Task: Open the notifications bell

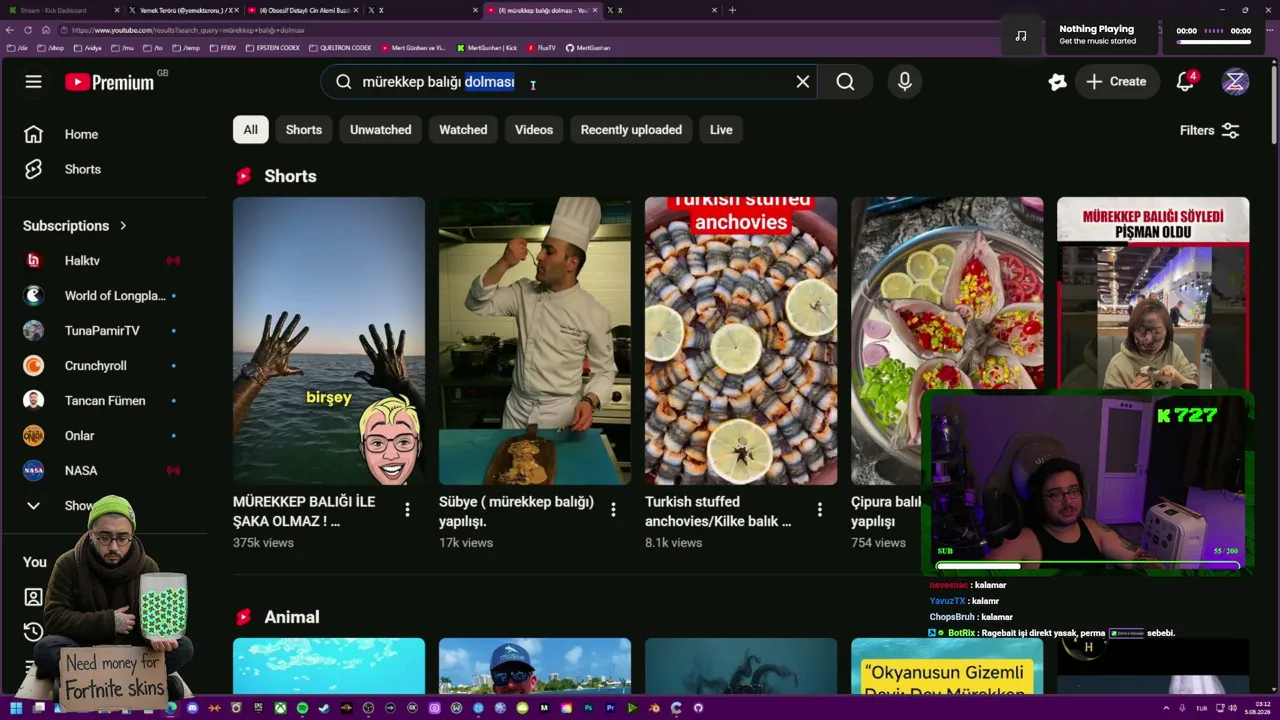Action: coord(1185,82)
